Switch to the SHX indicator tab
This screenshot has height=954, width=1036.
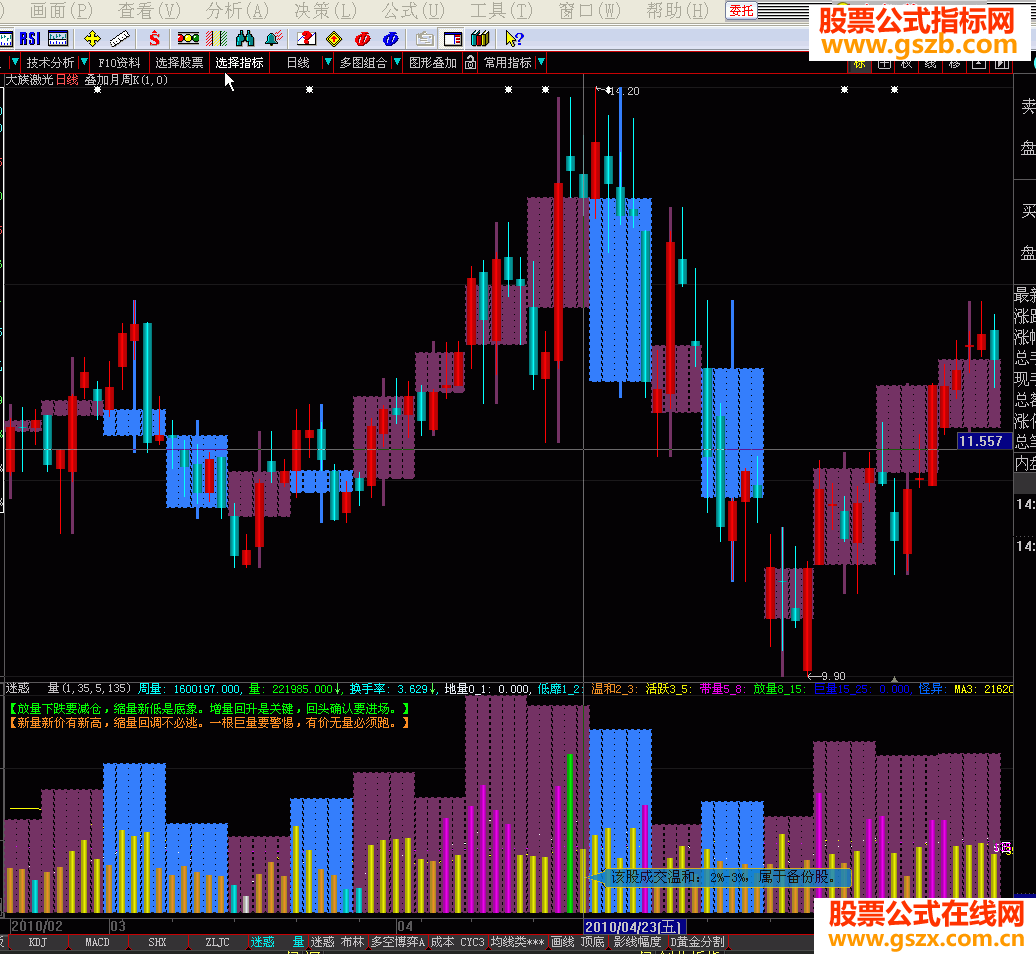click(x=157, y=942)
